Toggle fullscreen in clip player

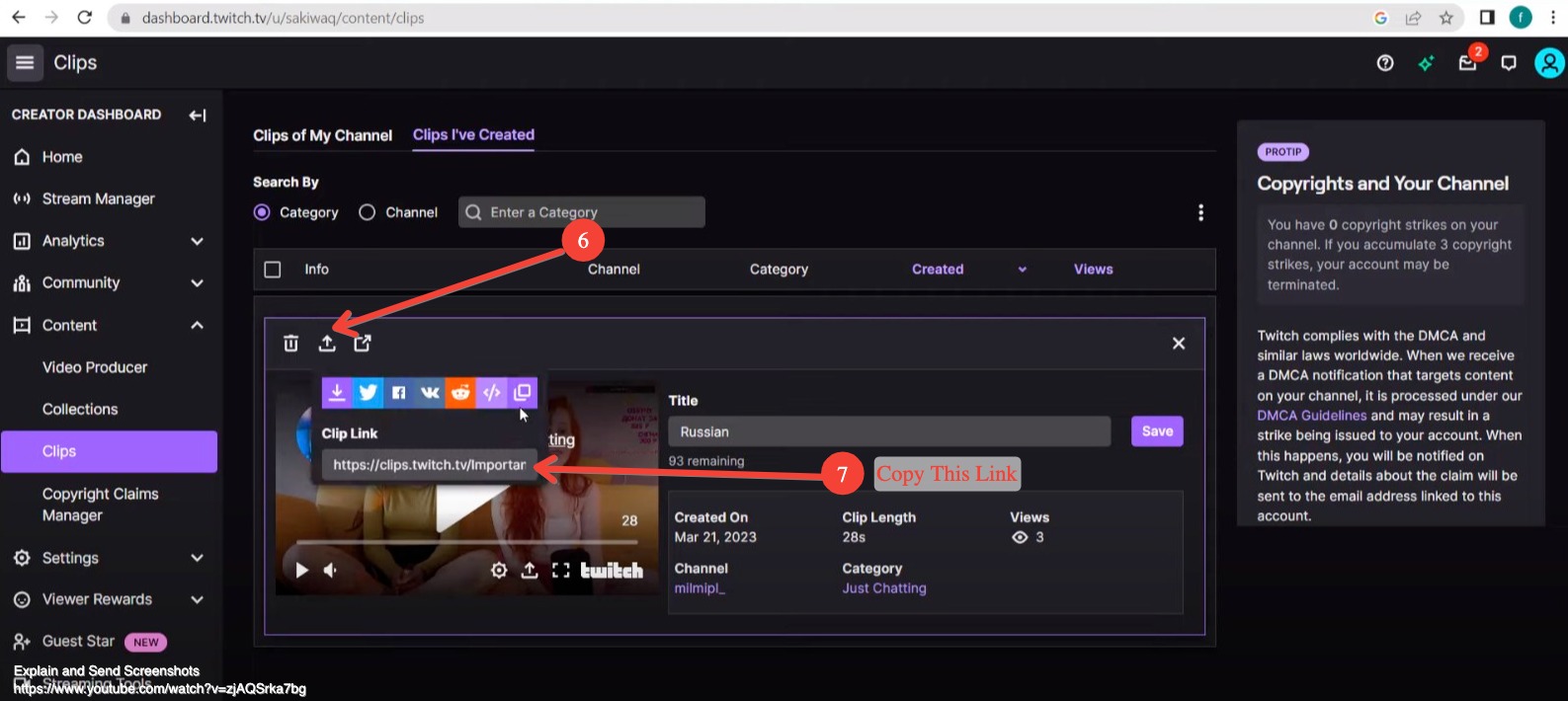pyautogui.click(x=560, y=570)
